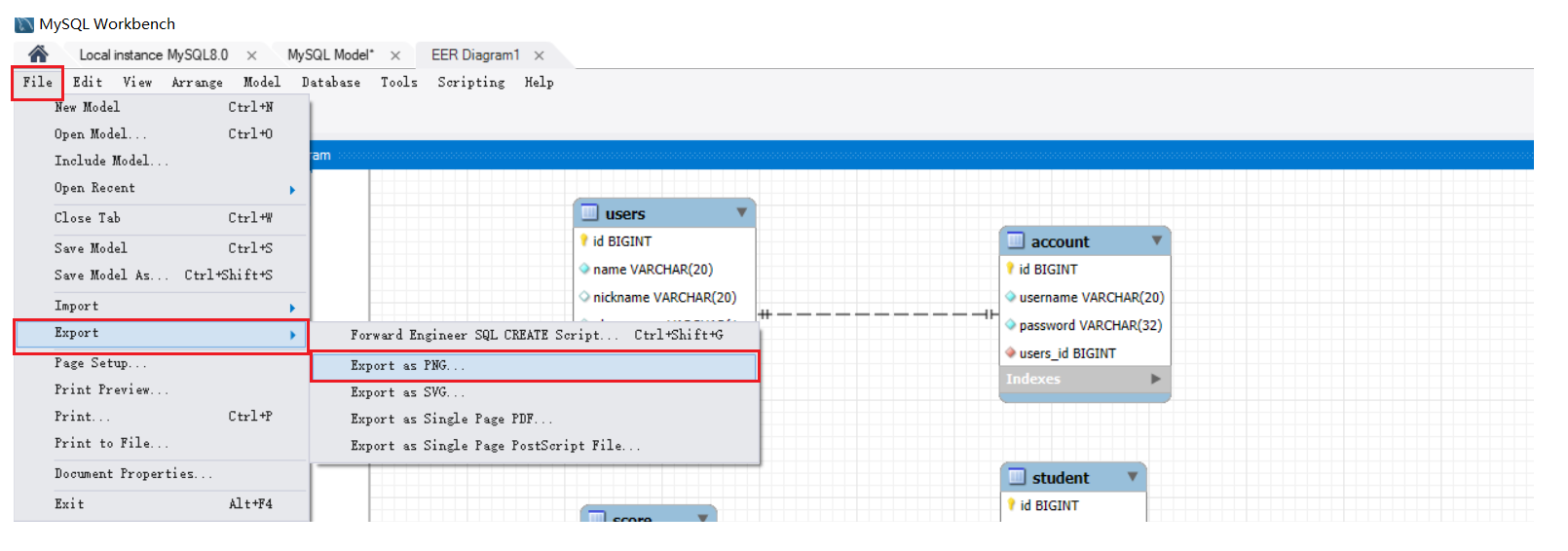Open the View menu
The width and height of the screenshot is (1568, 551).
(x=137, y=83)
